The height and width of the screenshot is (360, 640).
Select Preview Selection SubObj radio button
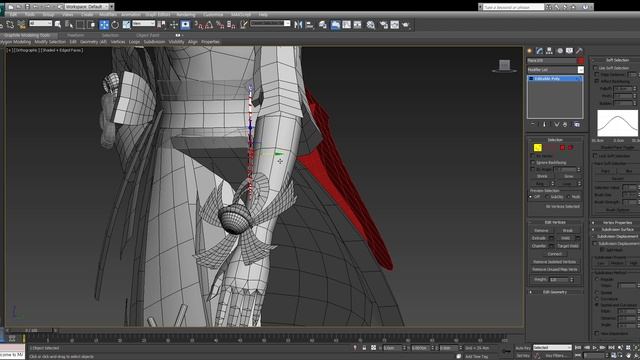pos(547,197)
